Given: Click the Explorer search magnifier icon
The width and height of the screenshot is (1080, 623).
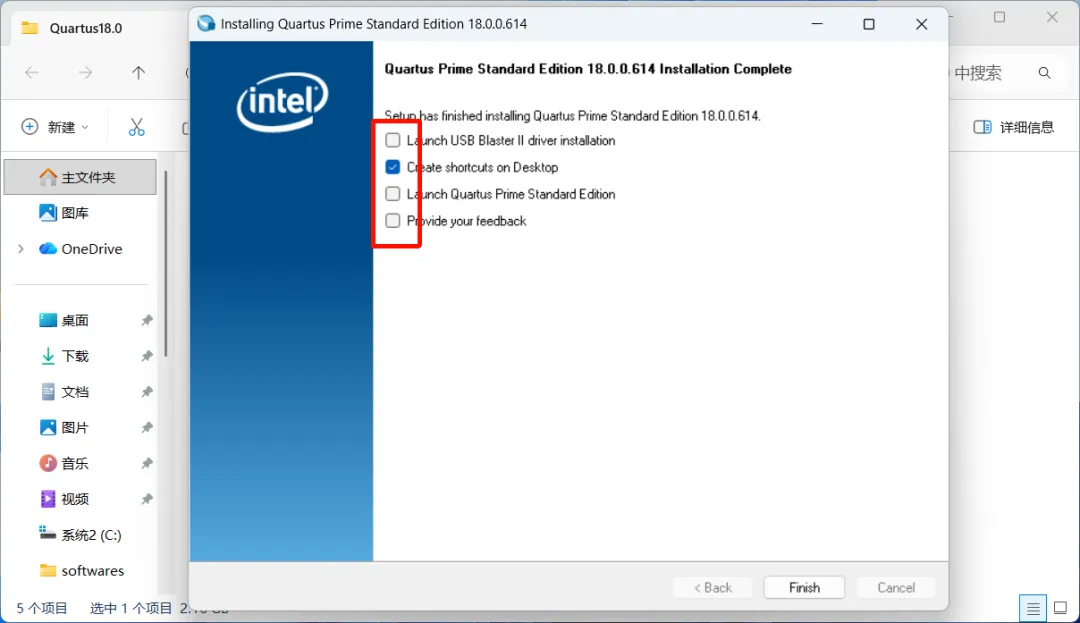Looking at the screenshot, I should coord(1044,73).
